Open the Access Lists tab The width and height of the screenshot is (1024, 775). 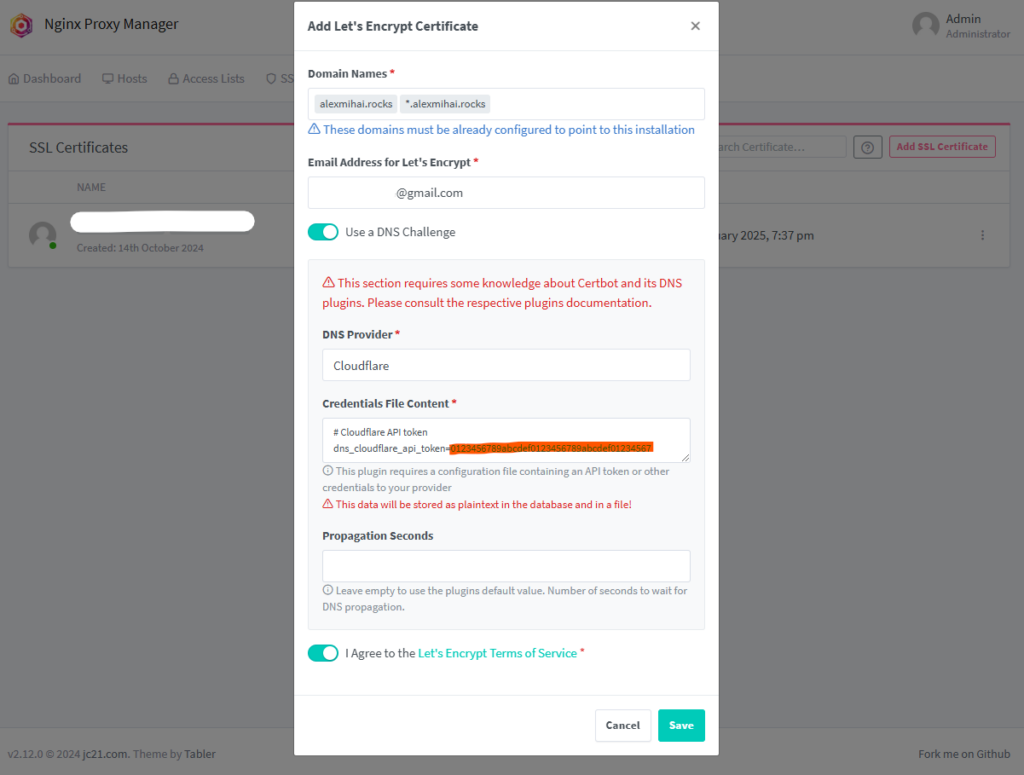pos(206,78)
